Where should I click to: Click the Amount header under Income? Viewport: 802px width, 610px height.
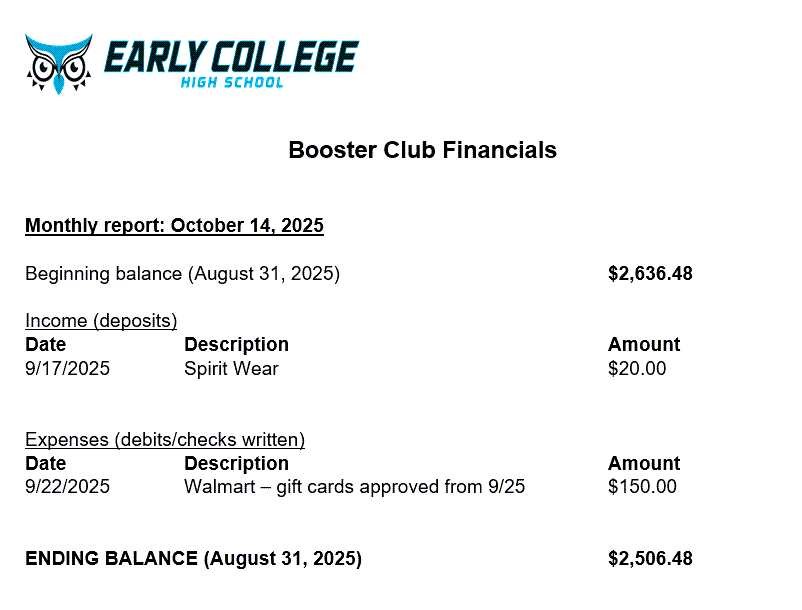[x=643, y=345]
